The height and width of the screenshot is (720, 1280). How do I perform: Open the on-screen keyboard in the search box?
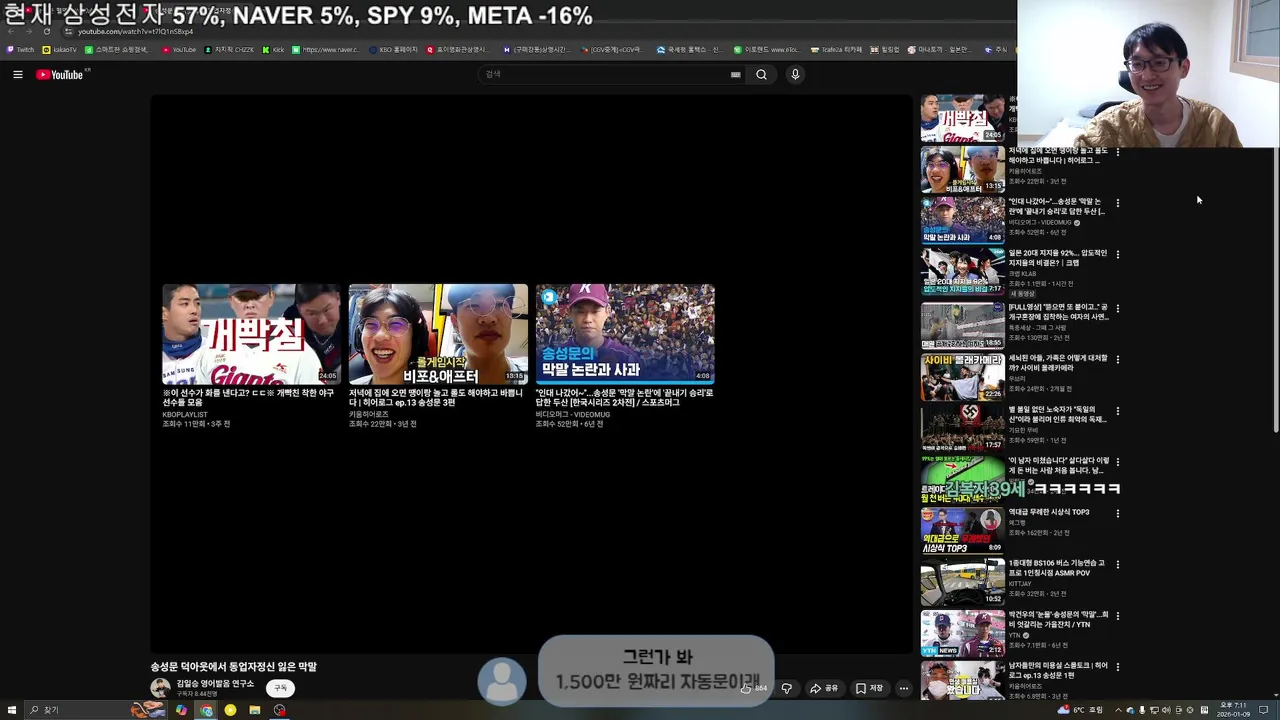click(735, 74)
